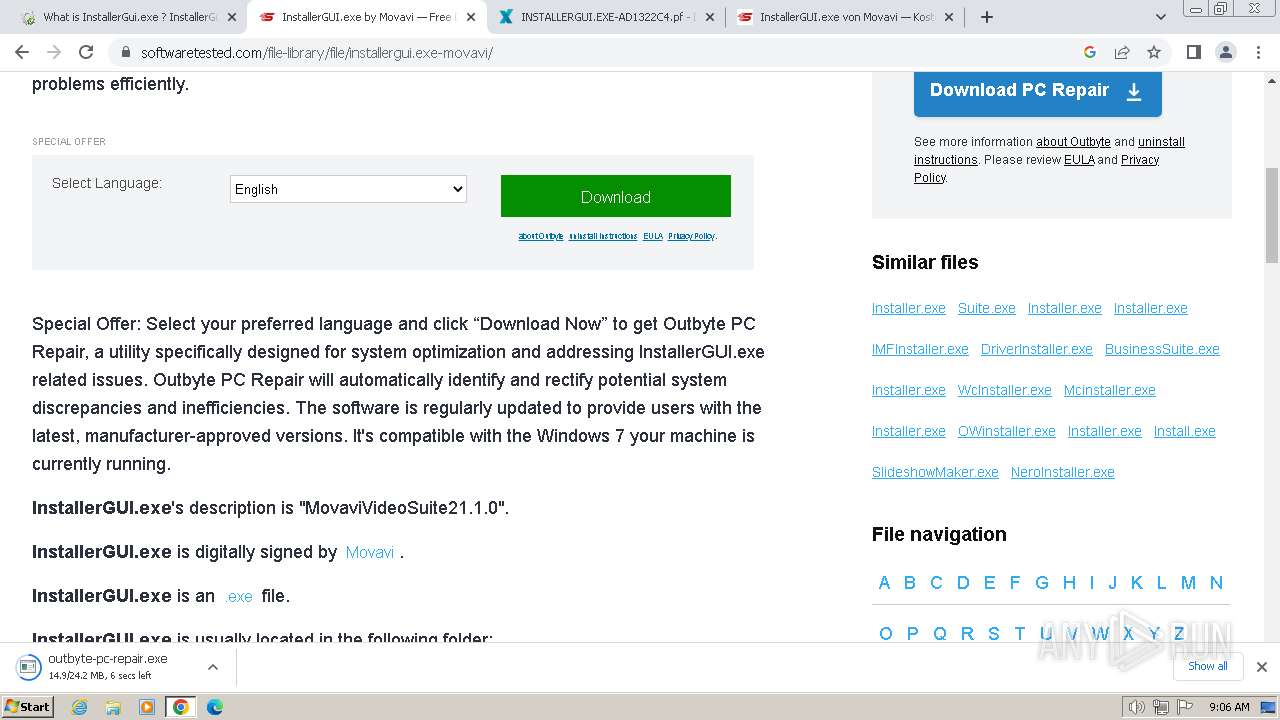Viewport: 1280px width, 720px height.
Task: Navigate to files starting with A
Action: point(884,583)
